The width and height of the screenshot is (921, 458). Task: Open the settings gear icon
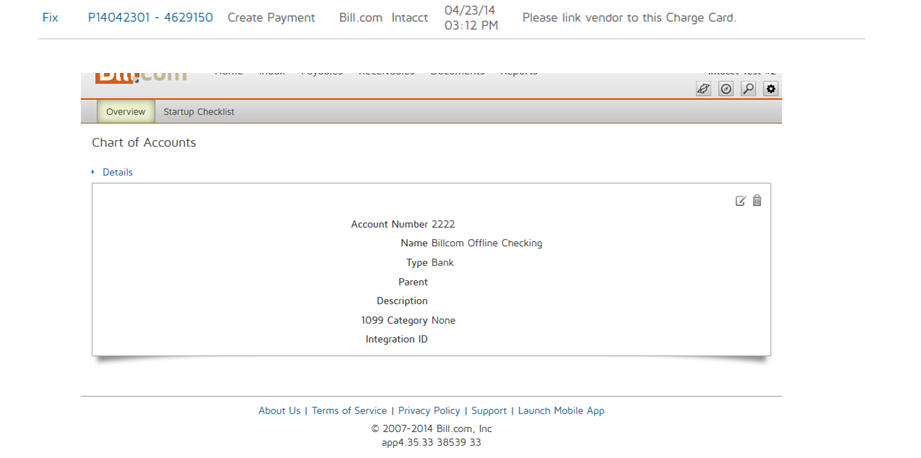(x=771, y=89)
